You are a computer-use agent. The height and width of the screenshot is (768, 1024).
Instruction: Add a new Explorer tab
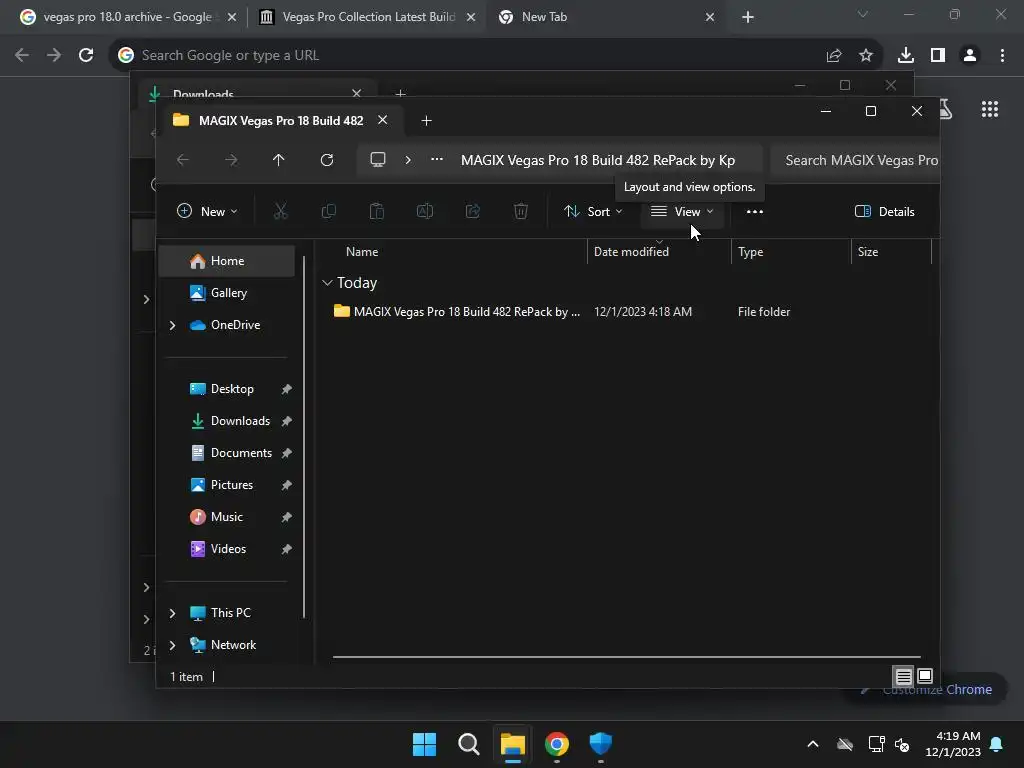[426, 121]
